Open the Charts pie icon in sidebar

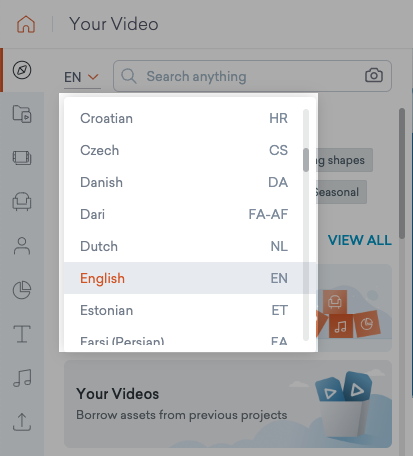click(x=22, y=290)
